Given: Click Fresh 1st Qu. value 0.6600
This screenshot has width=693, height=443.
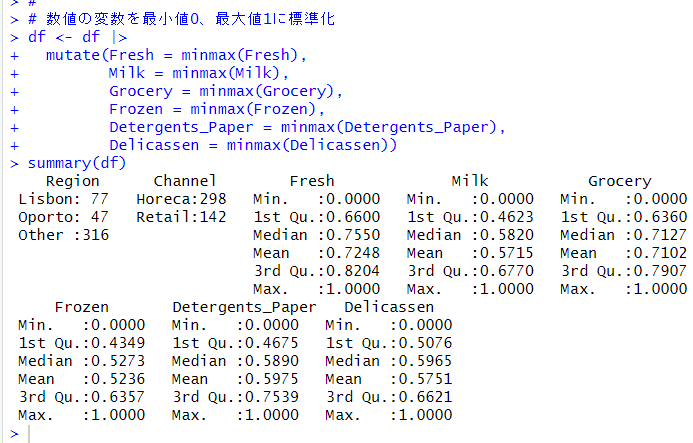Looking at the screenshot, I should click(x=353, y=218).
